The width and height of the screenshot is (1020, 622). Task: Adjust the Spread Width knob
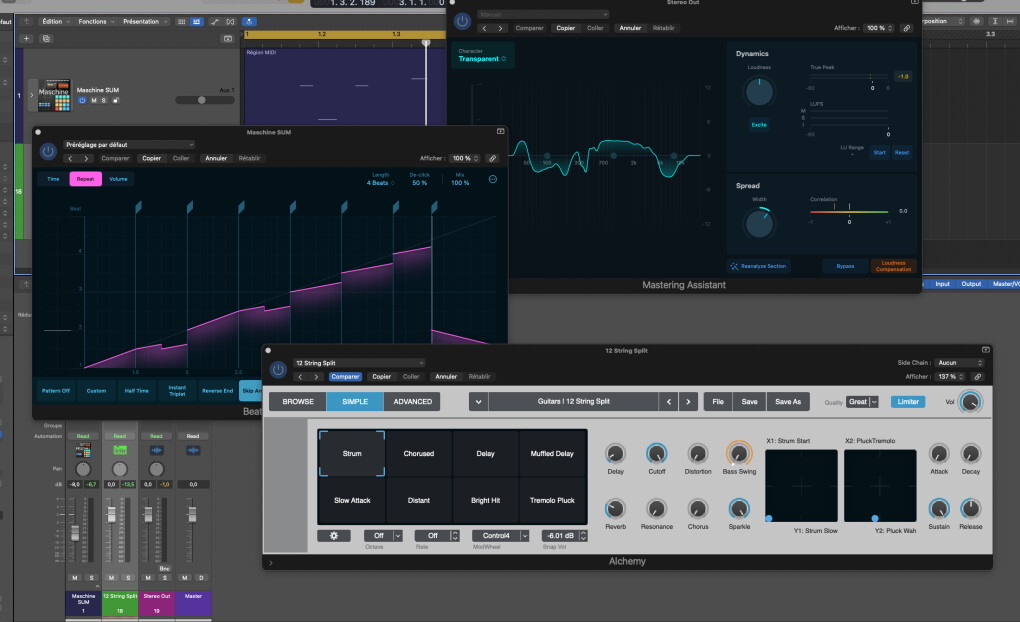(759, 223)
